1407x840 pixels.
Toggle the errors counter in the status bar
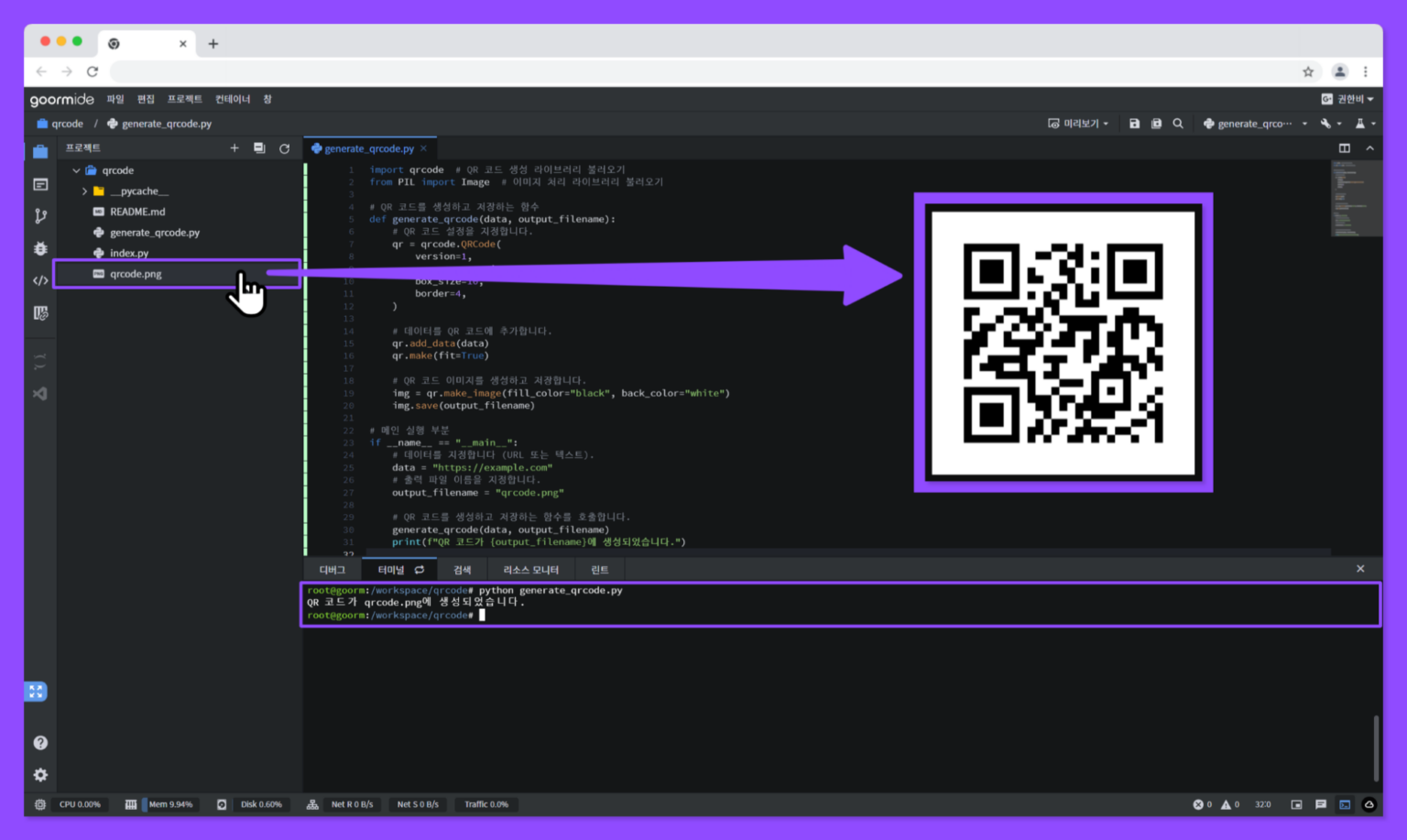pyautogui.click(x=1200, y=804)
